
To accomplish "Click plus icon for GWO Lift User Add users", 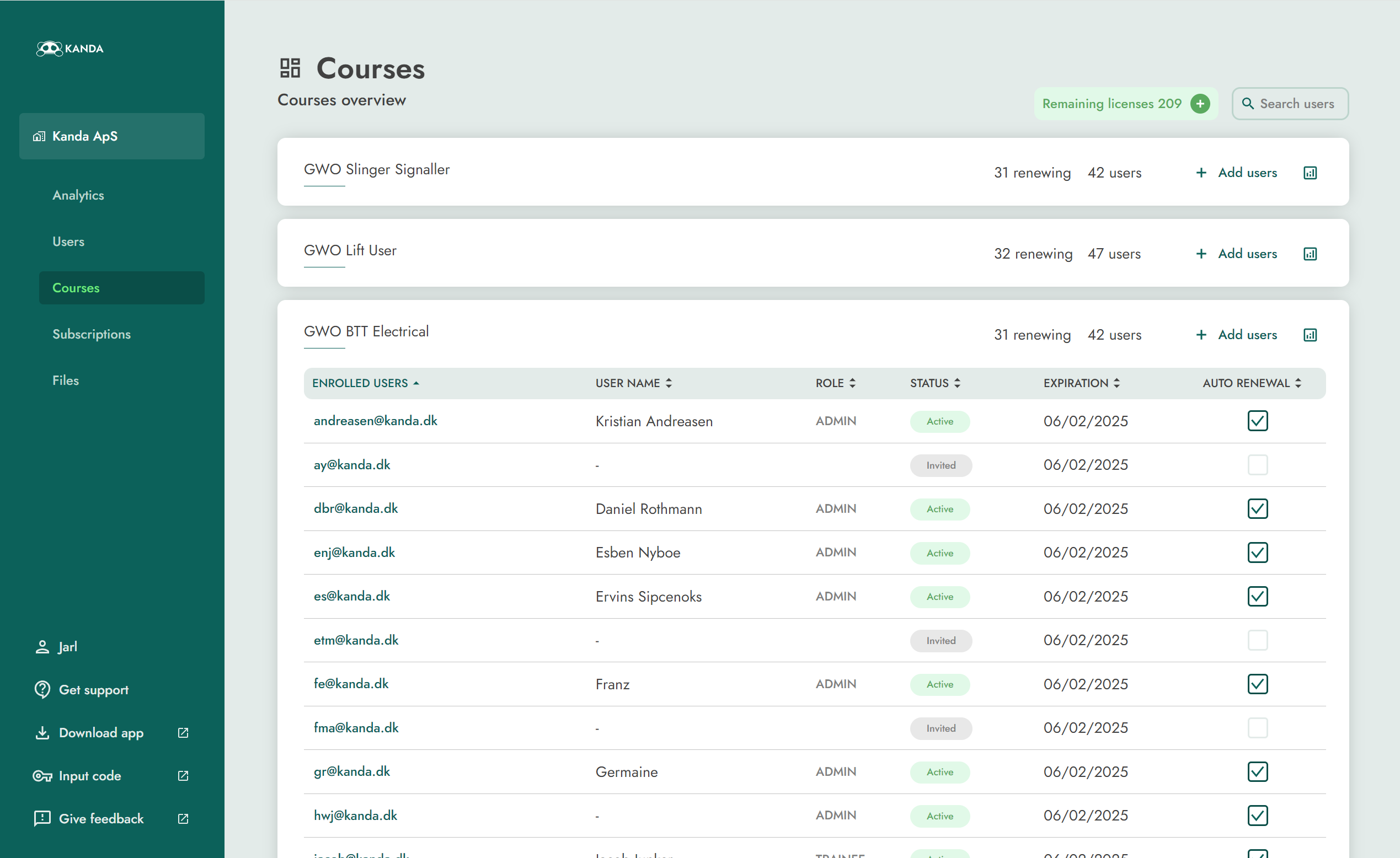I will [1200, 254].
